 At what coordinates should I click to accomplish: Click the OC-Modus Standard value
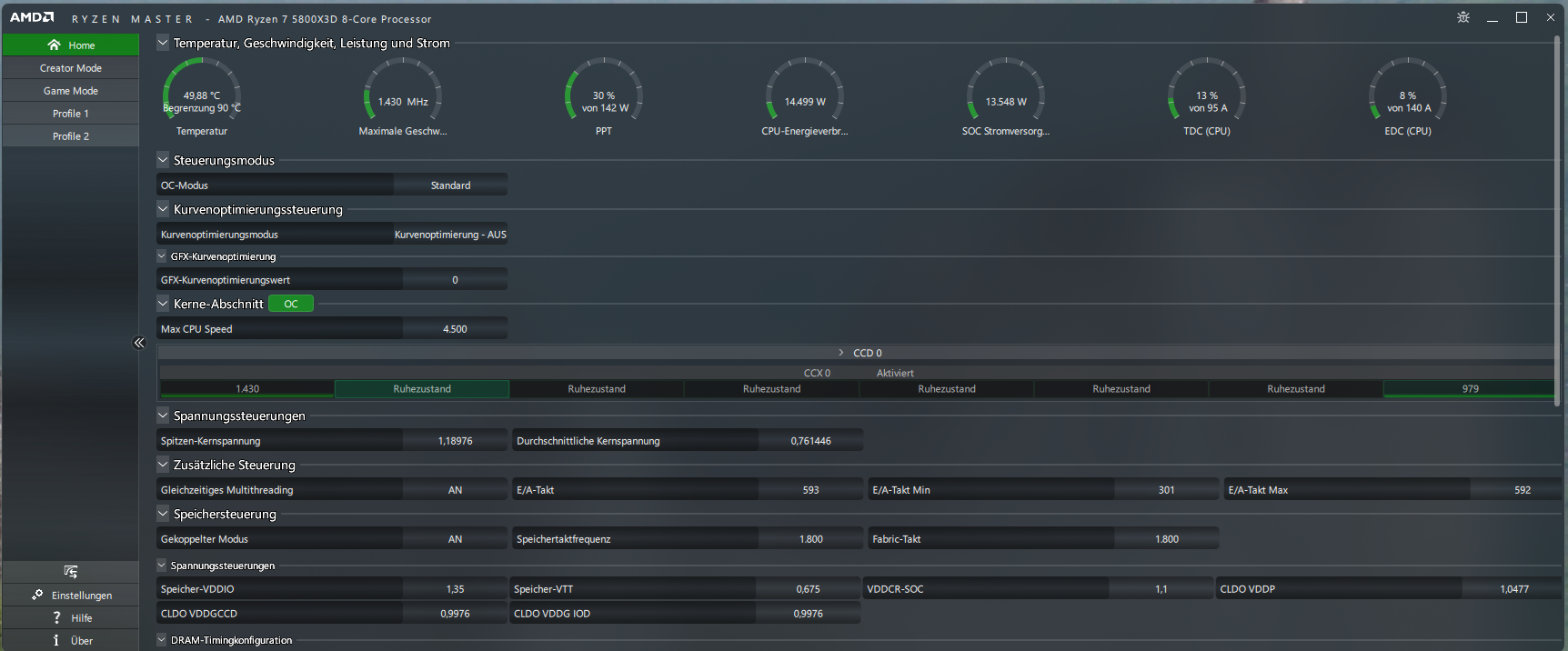(x=450, y=185)
